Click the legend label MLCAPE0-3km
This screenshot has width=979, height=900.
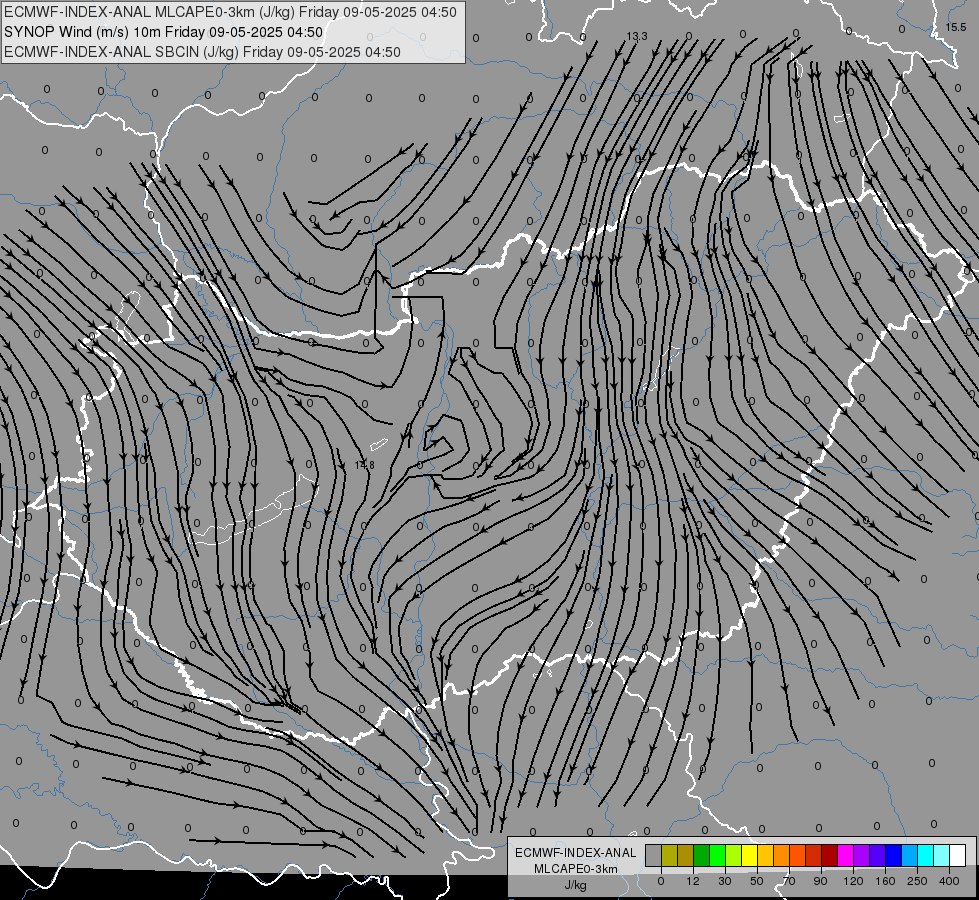click(576, 869)
